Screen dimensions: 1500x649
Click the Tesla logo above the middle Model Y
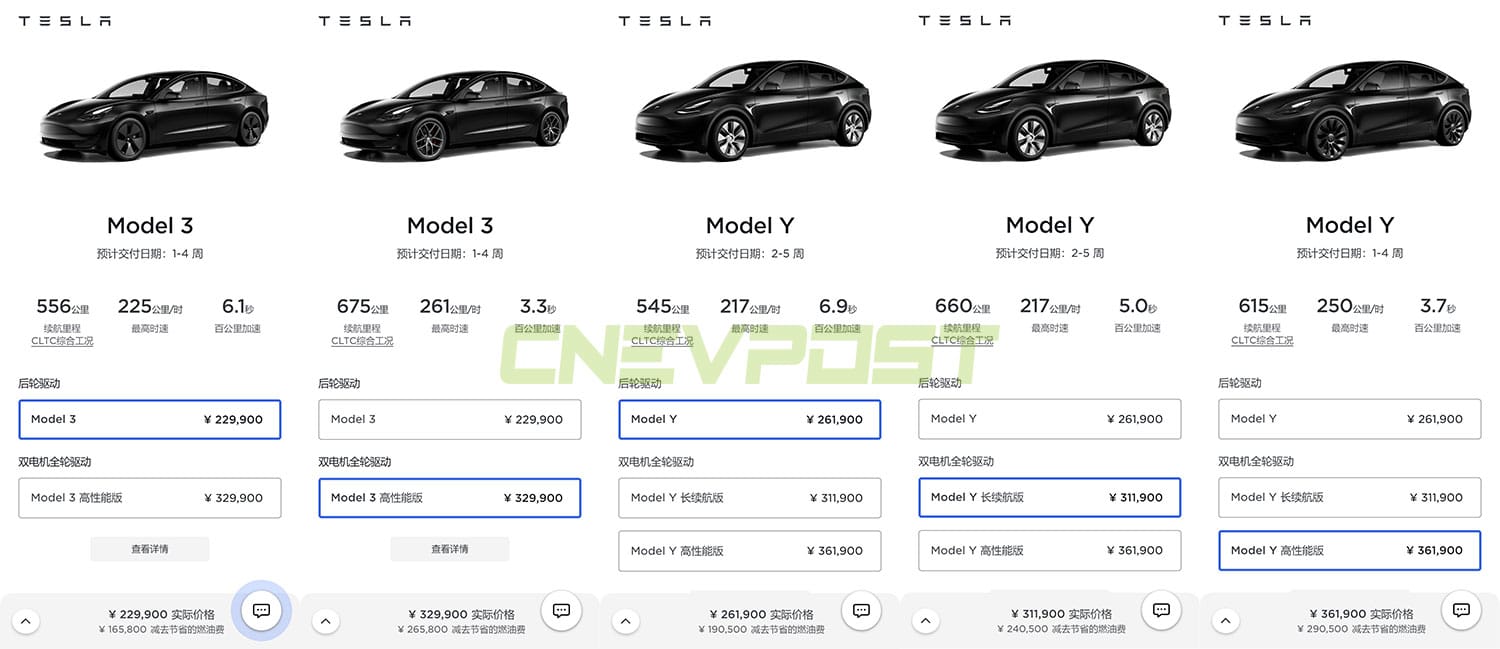pos(664,19)
